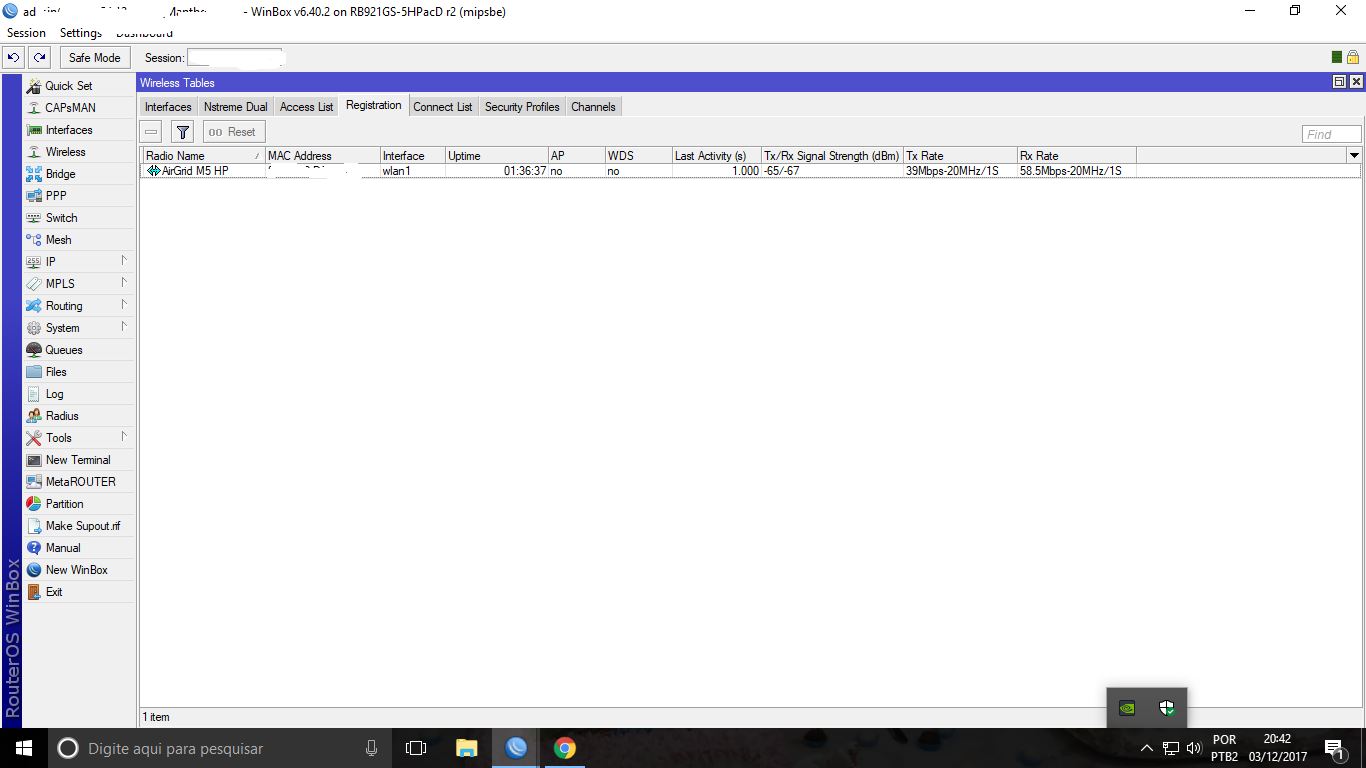This screenshot has width=1366, height=768.
Task: Show hidden system tray icons
Action: pyautogui.click(x=1147, y=748)
